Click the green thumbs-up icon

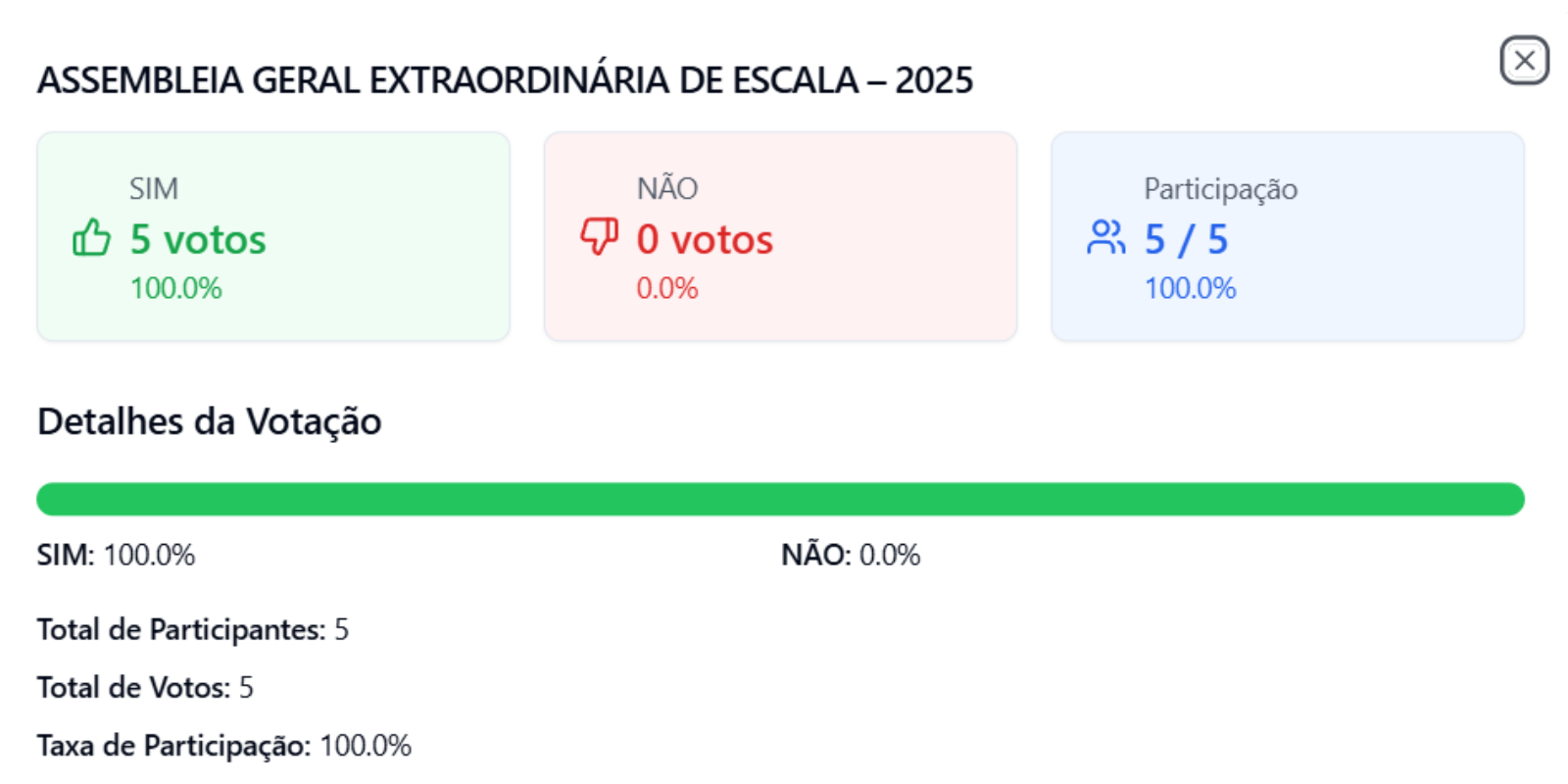click(x=91, y=238)
